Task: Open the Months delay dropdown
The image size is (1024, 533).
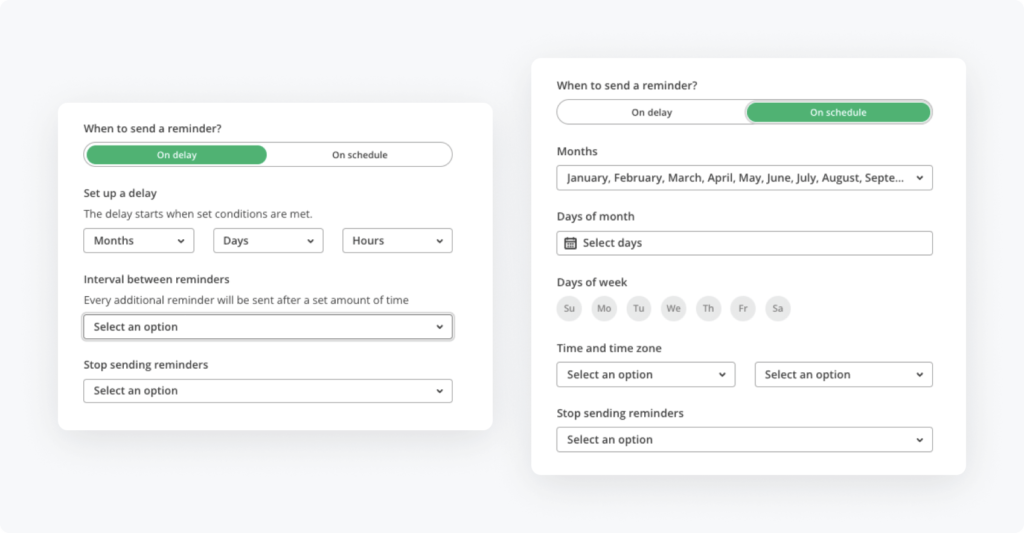Action: click(x=139, y=241)
